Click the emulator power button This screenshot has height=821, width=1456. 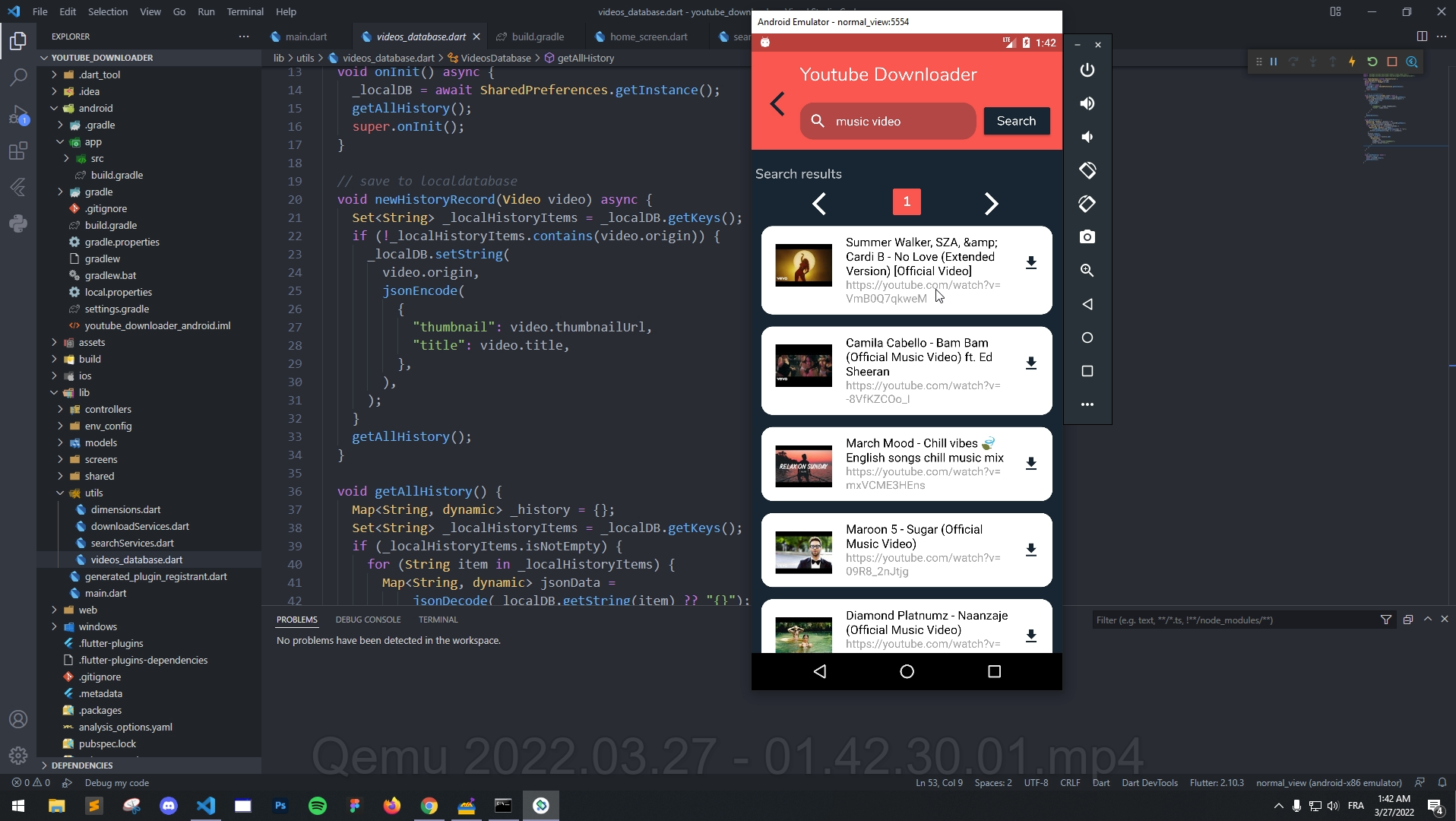pyautogui.click(x=1087, y=70)
